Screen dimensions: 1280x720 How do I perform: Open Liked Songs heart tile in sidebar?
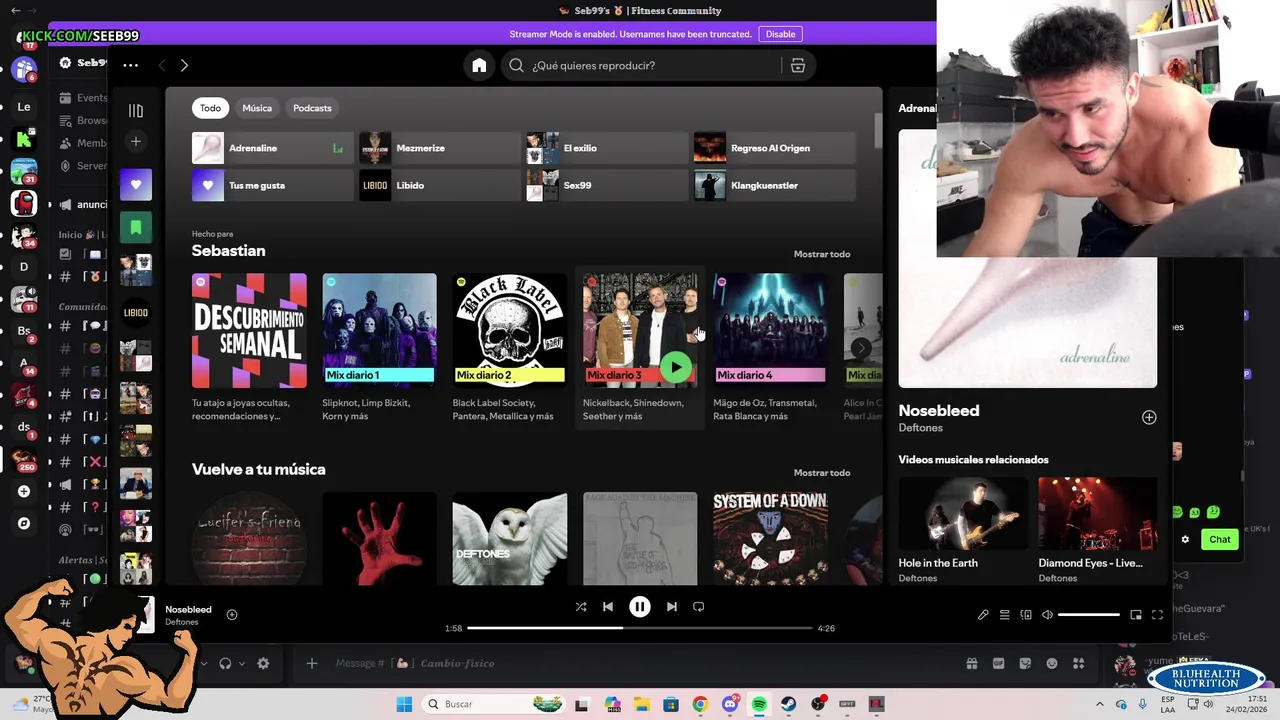tap(136, 184)
